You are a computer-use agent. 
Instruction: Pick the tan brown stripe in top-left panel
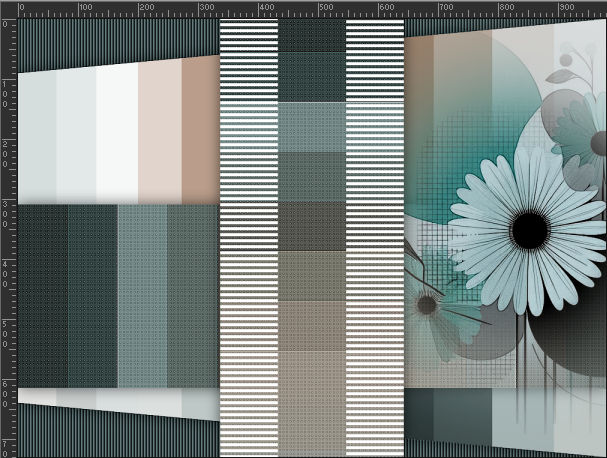tap(200, 128)
